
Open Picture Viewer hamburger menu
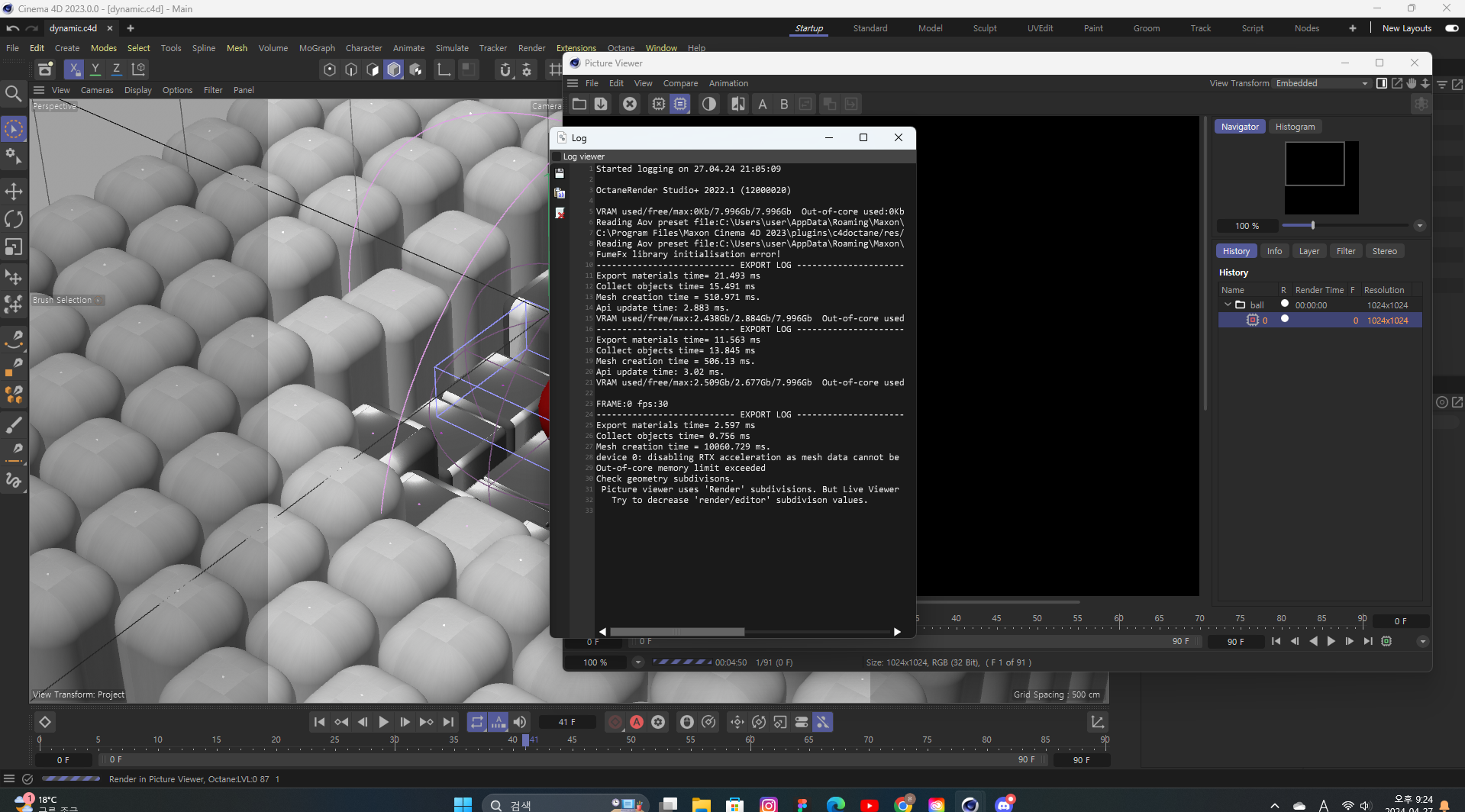coord(573,83)
